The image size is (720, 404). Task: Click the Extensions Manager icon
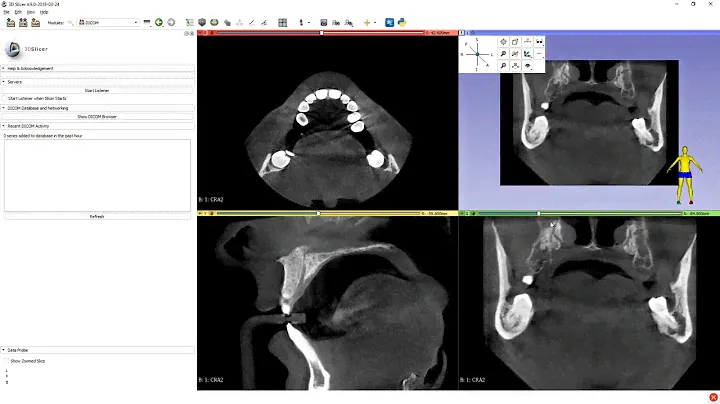point(390,22)
